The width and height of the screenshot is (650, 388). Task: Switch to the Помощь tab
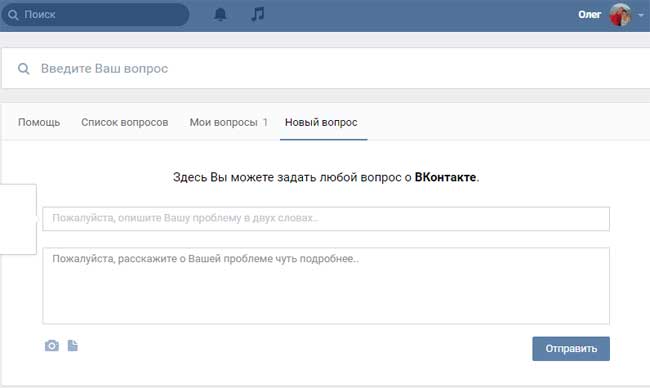pyautogui.click(x=39, y=122)
